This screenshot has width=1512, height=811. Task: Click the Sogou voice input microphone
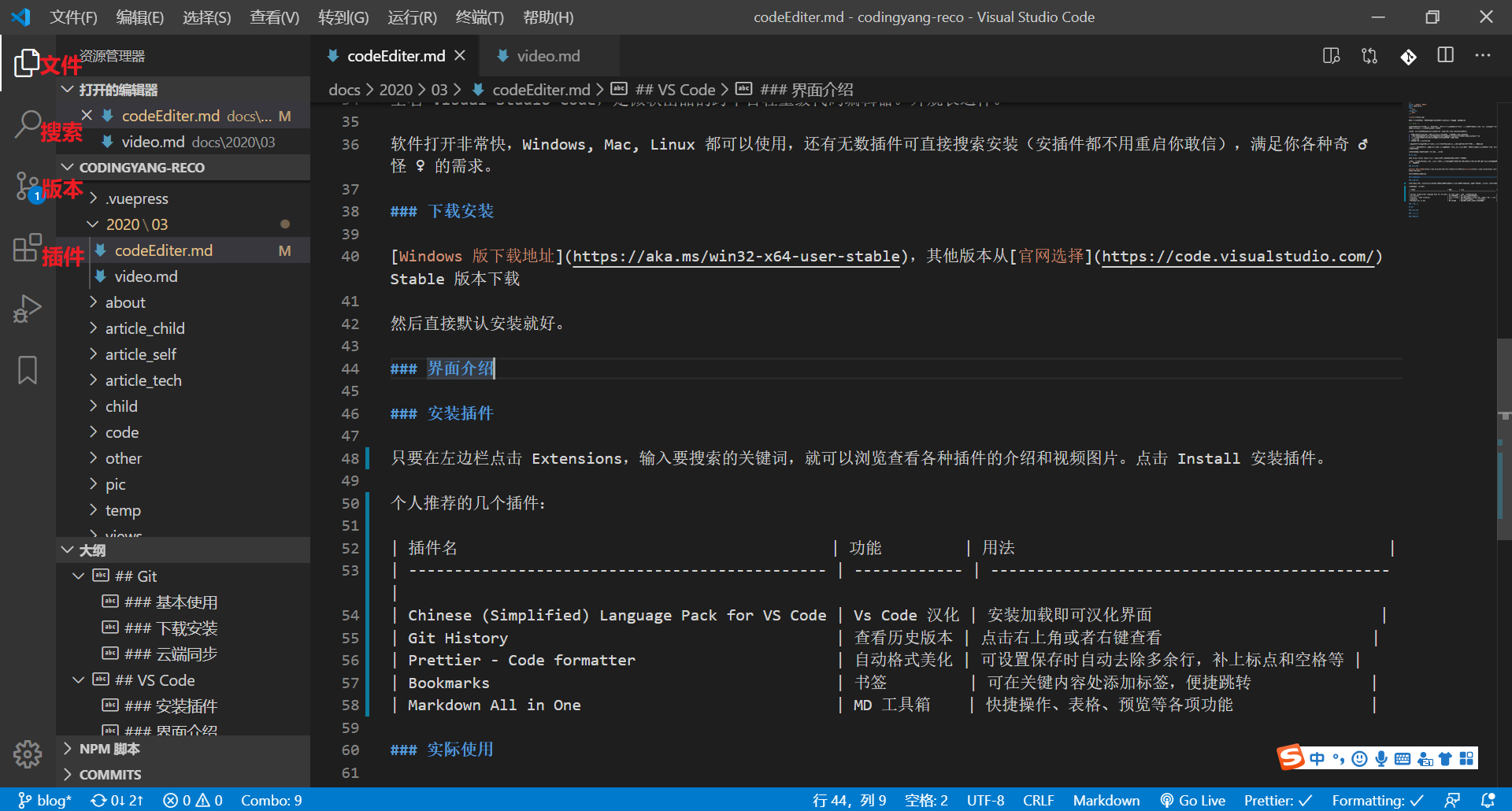[1380, 759]
